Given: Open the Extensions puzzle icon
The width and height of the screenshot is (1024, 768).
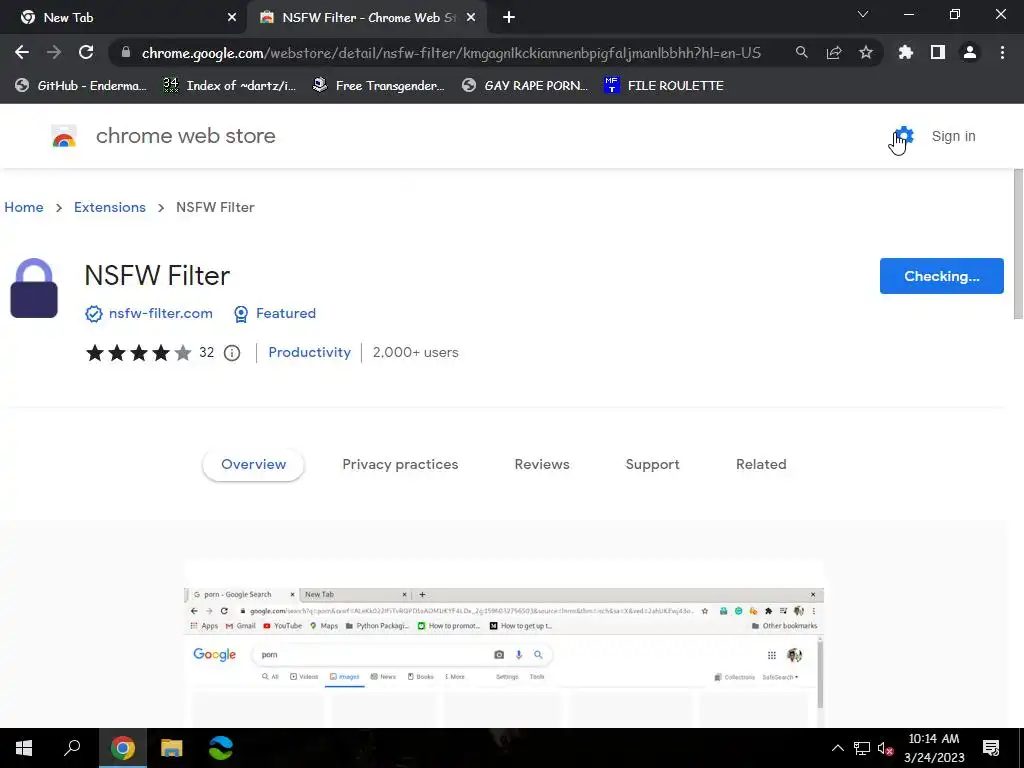Looking at the screenshot, I should coord(905,52).
